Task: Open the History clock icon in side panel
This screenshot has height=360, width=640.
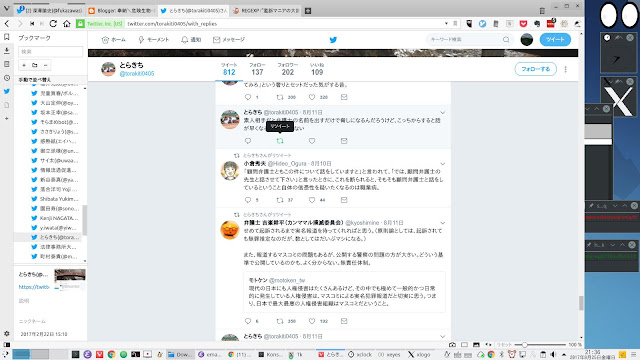Action: click(7, 78)
